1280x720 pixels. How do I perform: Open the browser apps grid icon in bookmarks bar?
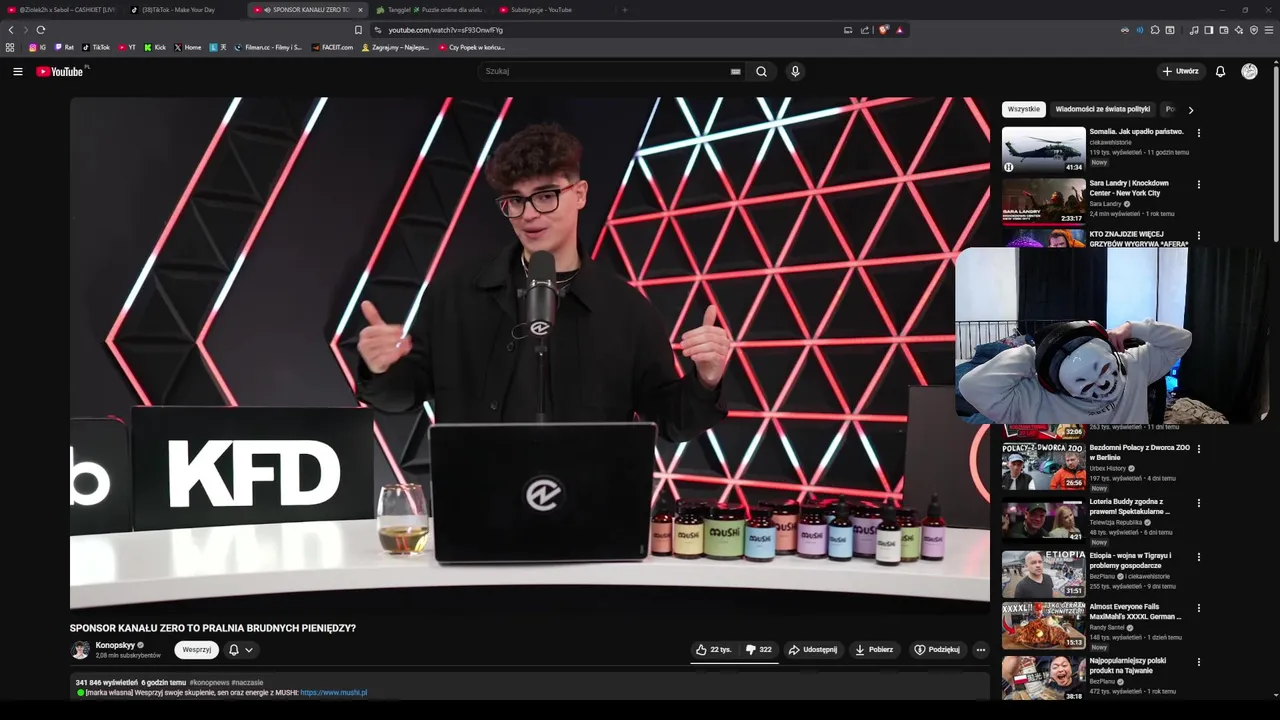[10, 47]
